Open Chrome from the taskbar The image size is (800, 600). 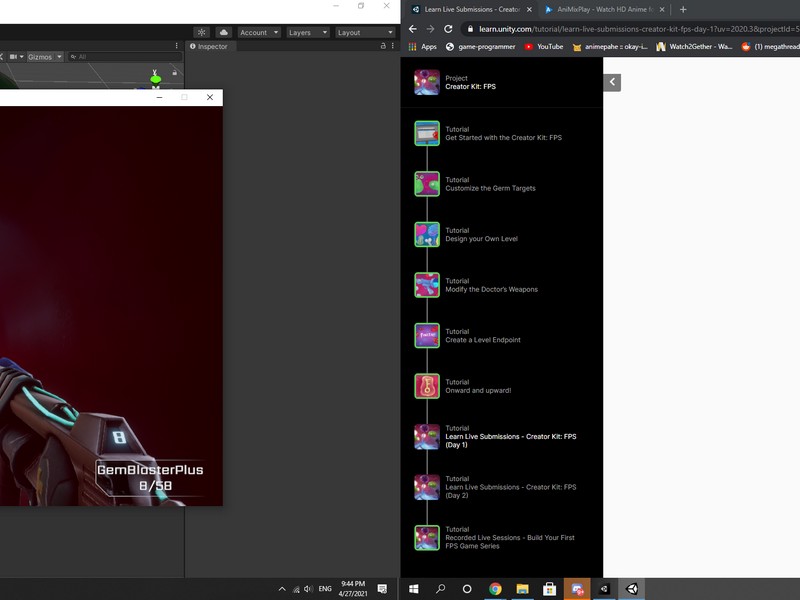click(495, 589)
